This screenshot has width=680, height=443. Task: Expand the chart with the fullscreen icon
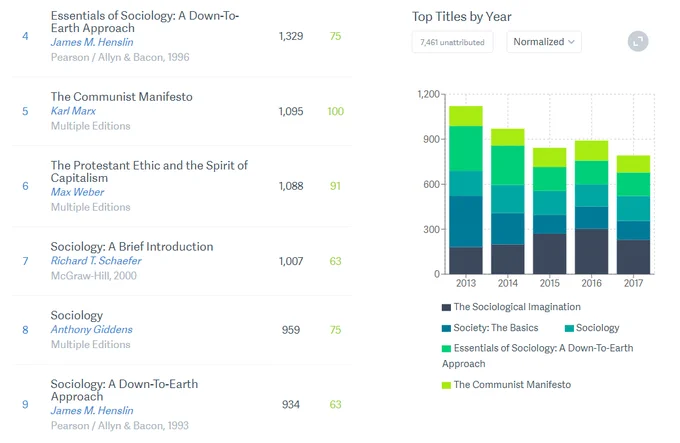[x=638, y=42]
